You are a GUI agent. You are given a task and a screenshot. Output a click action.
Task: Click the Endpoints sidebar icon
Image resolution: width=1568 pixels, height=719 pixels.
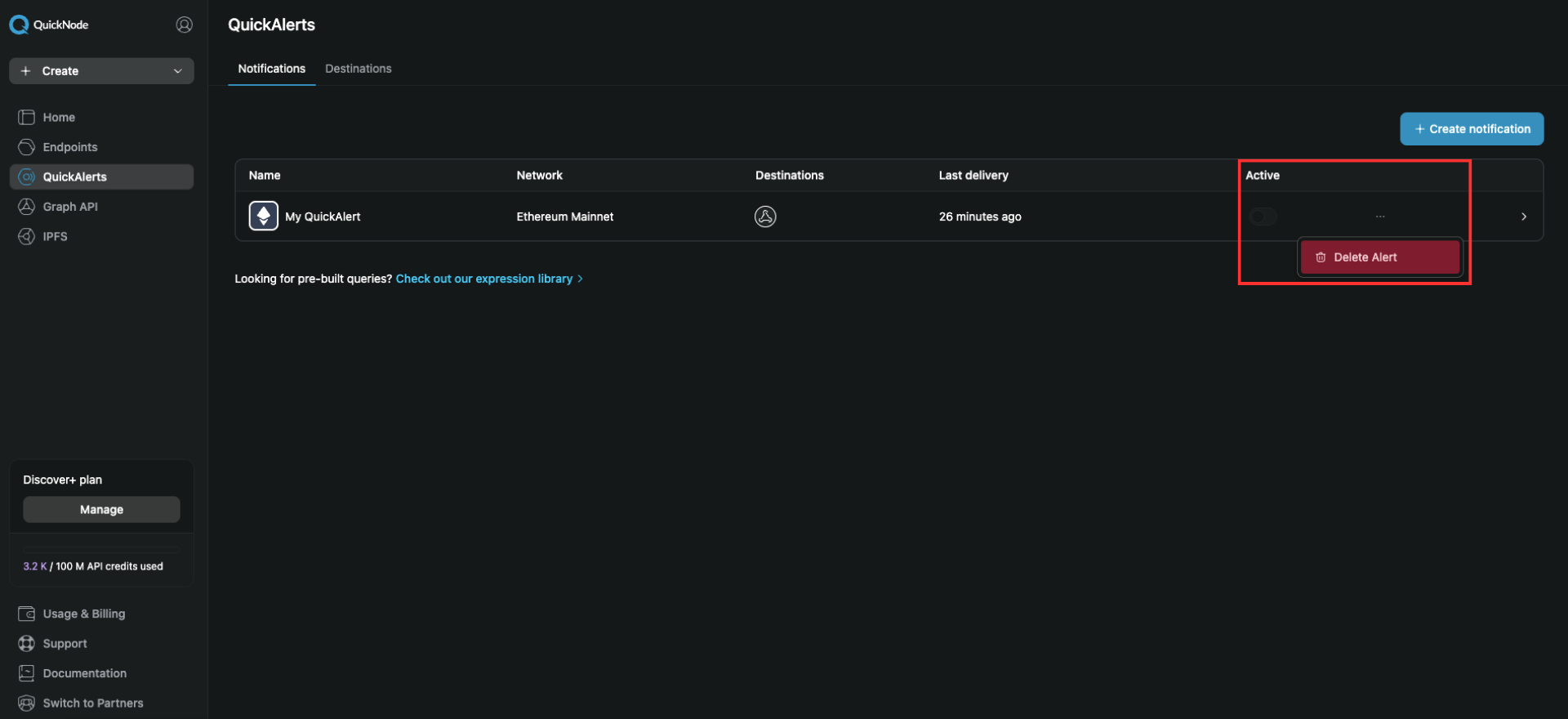pyautogui.click(x=26, y=147)
